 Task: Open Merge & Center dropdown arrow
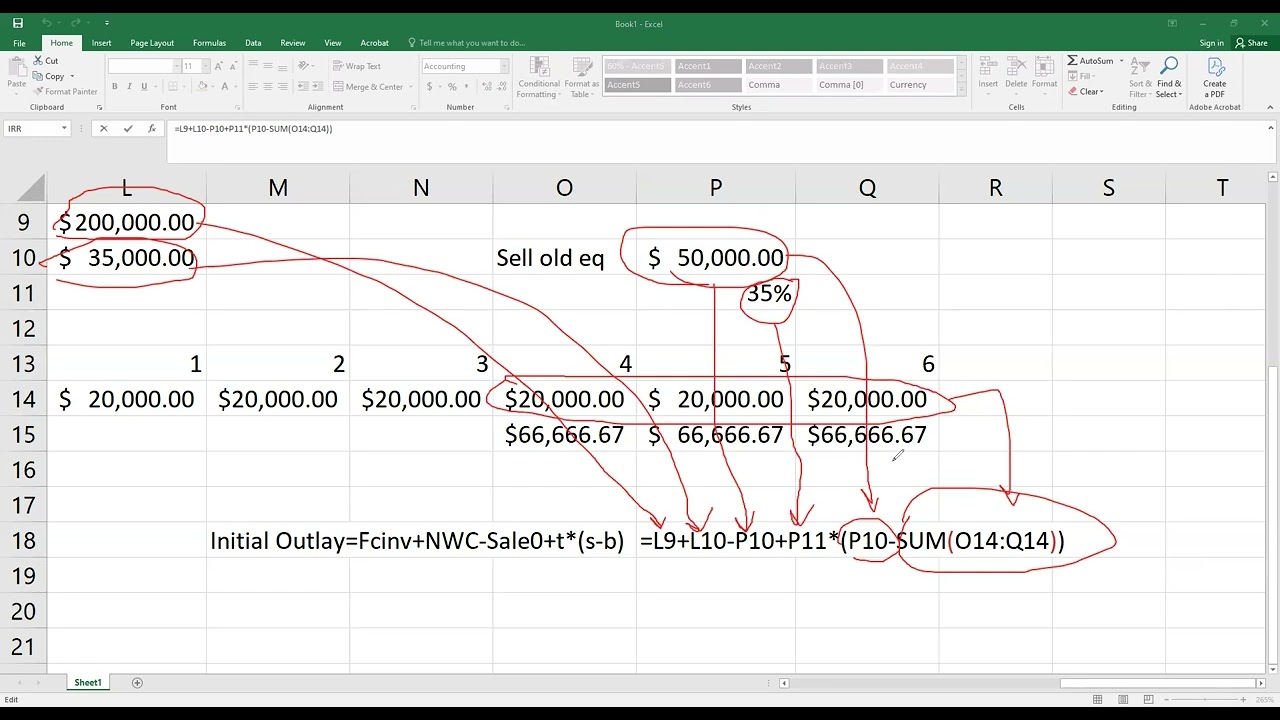[x=409, y=87]
